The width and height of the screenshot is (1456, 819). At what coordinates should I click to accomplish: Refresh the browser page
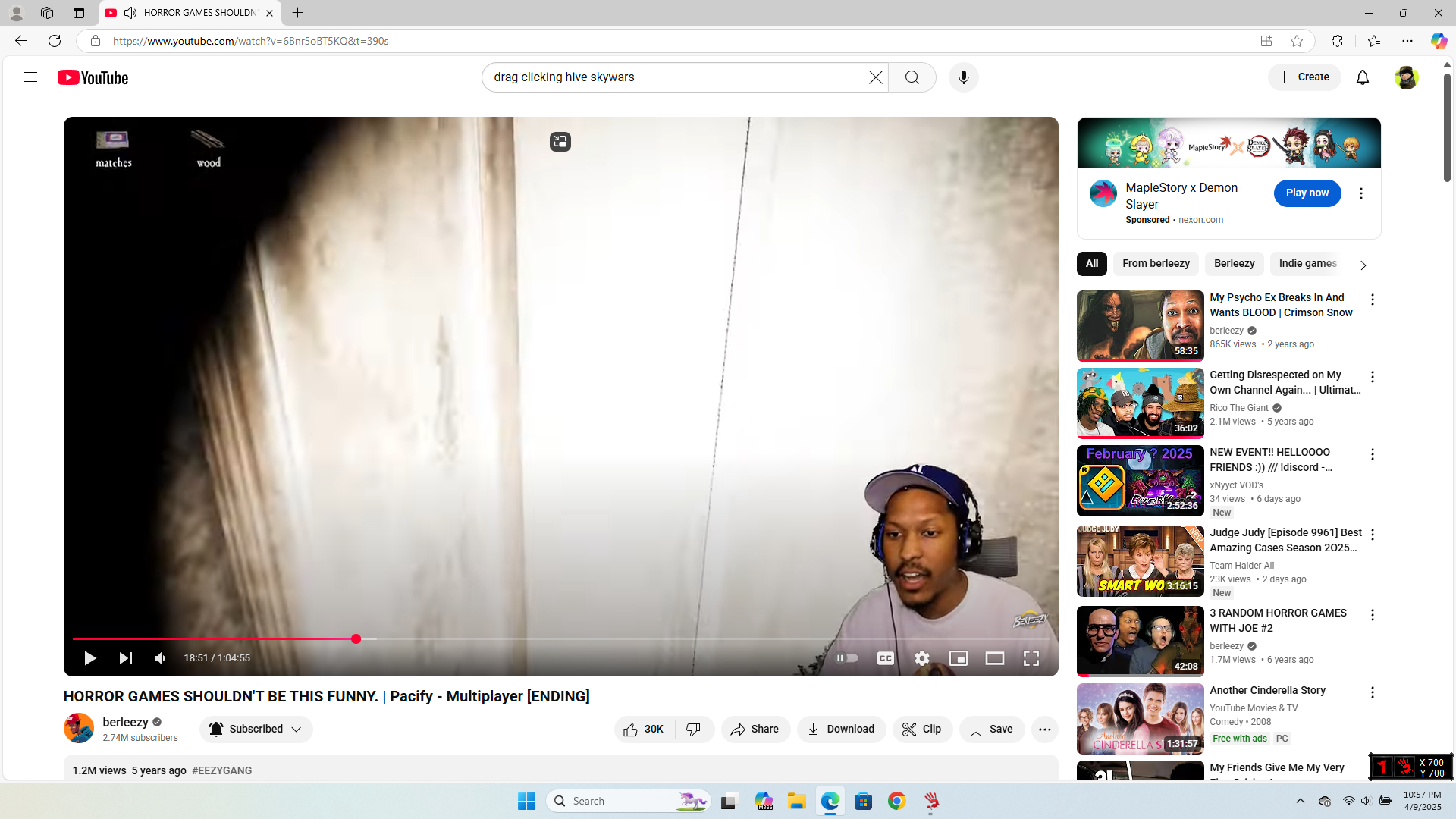tap(55, 41)
